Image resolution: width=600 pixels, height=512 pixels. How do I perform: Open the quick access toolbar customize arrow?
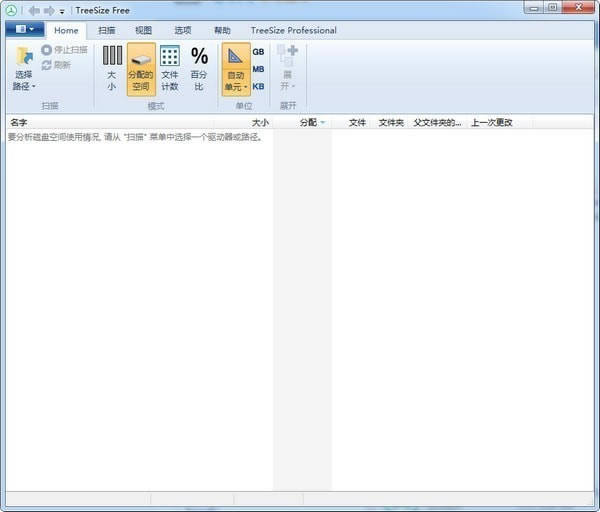62,11
